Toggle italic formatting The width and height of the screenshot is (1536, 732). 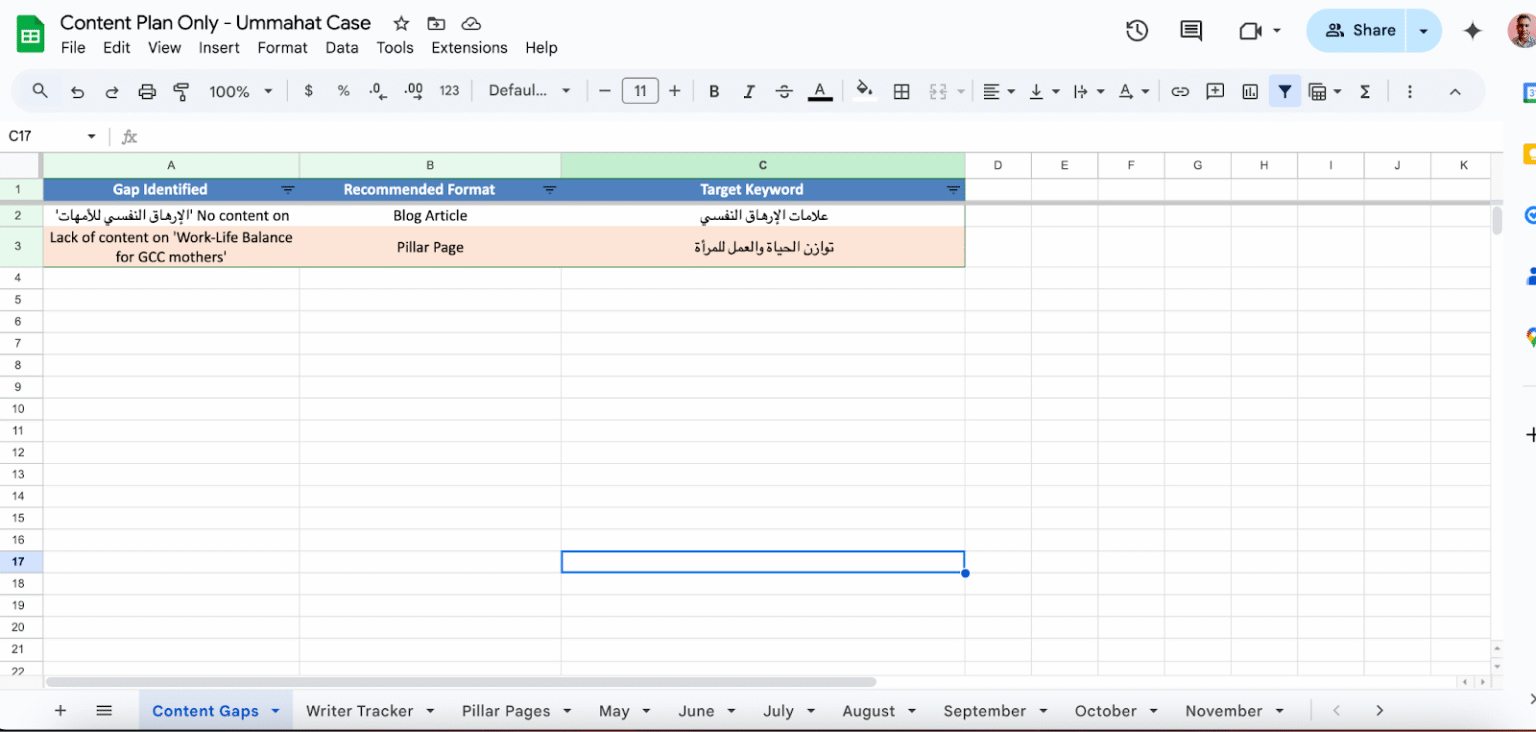click(748, 91)
